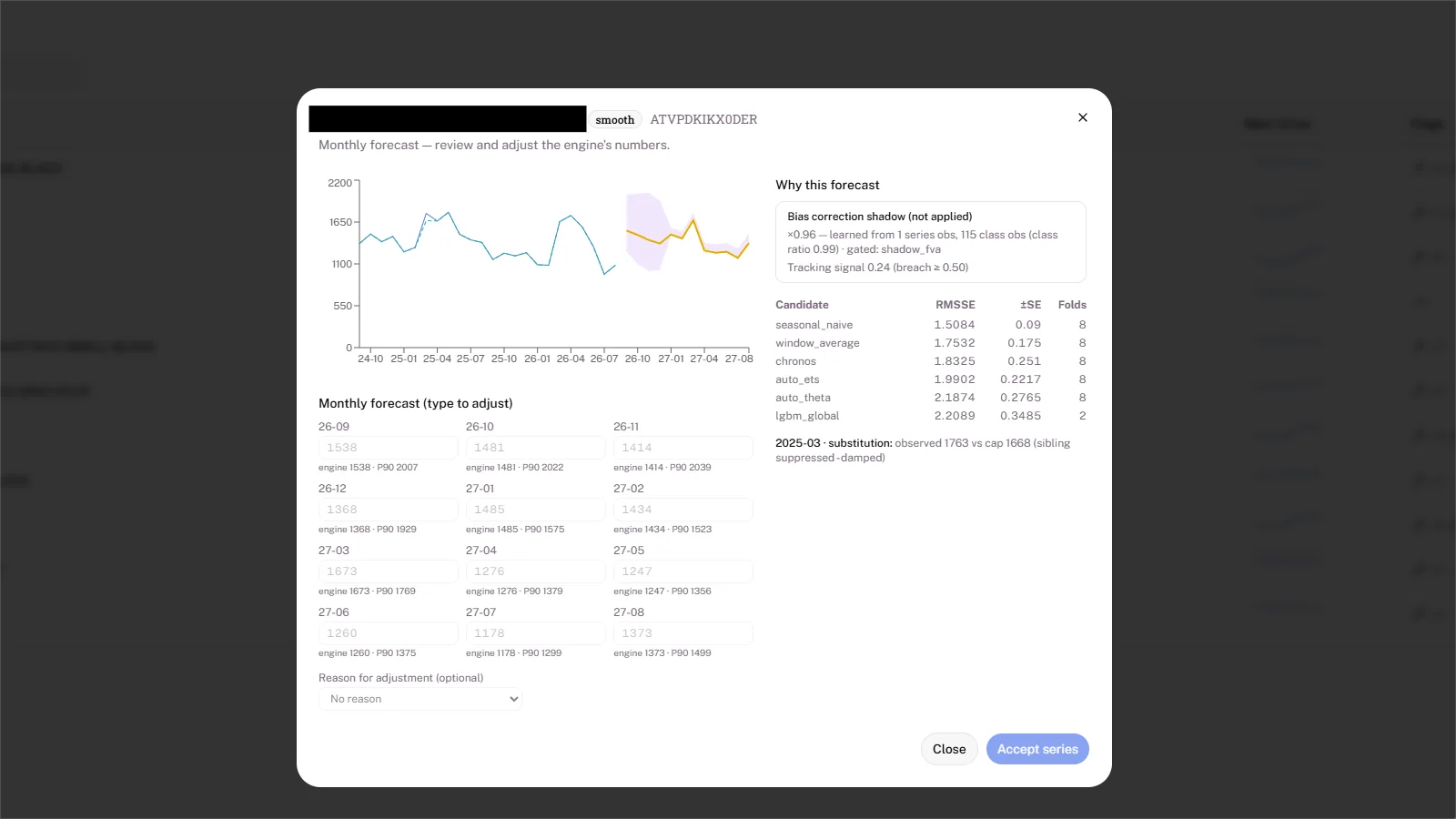Edit the 27-06 forecast input field
Screen dimensions: 1456x819
tap(389, 633)
